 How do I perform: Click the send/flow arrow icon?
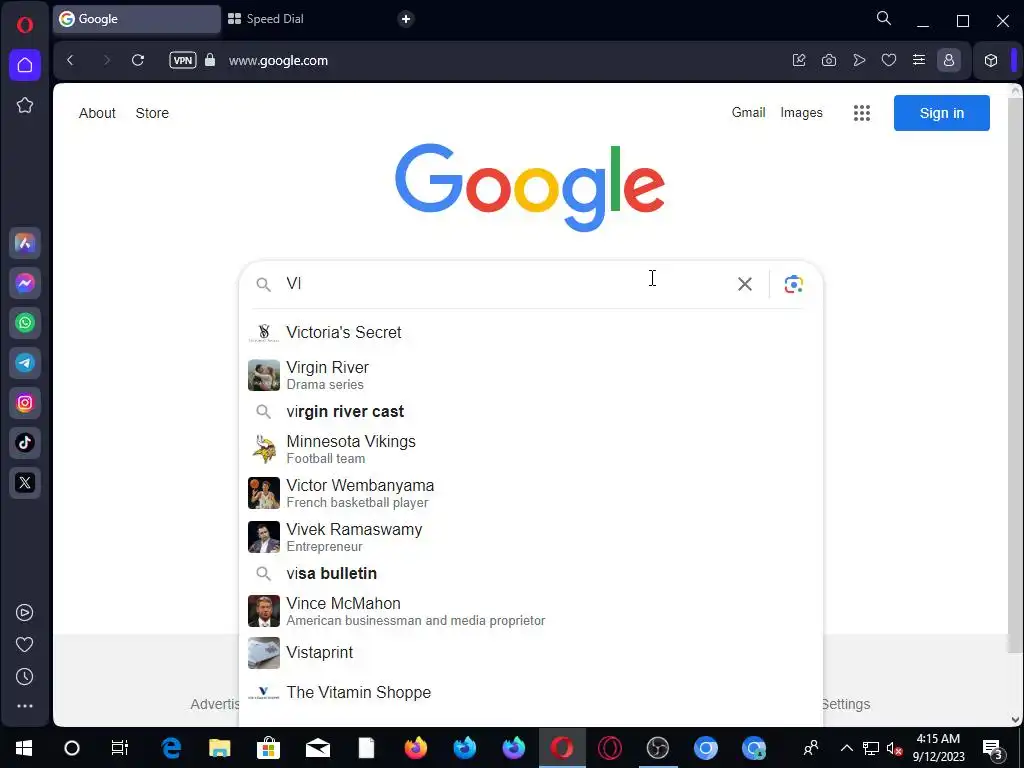(x=859, y=60)
